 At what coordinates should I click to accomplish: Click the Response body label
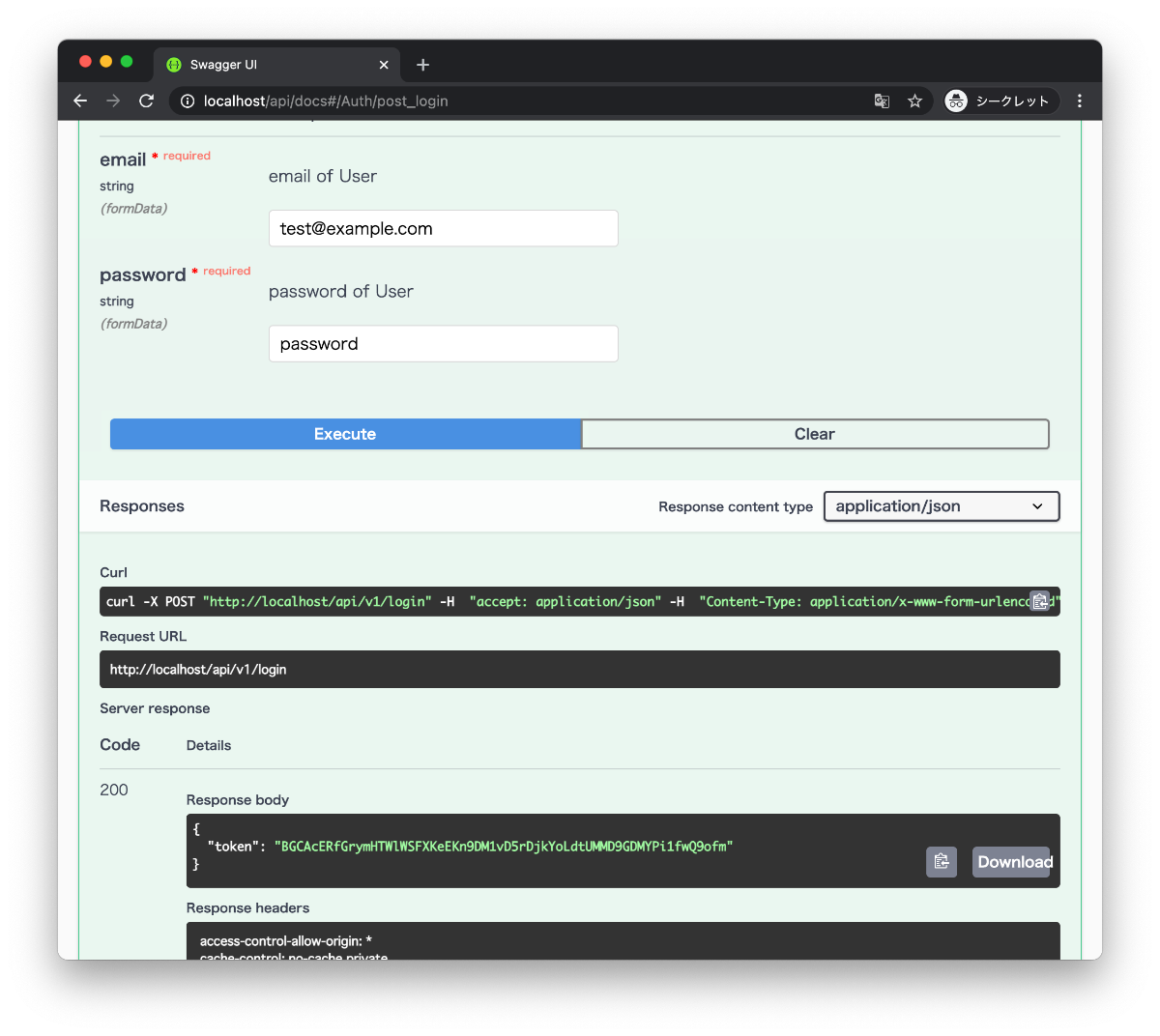coord(238,799)
